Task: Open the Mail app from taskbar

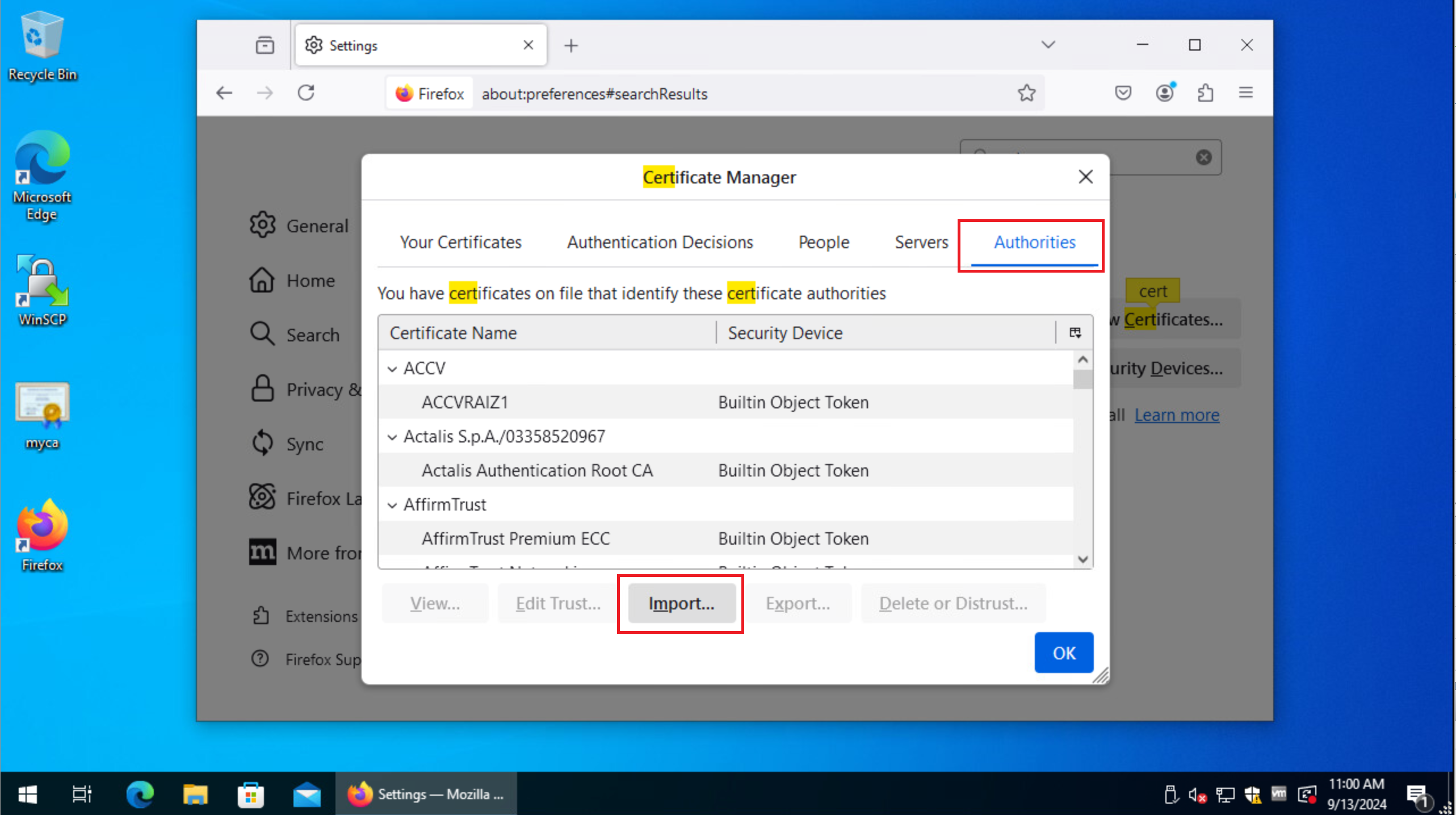Action: click(307, 794)
